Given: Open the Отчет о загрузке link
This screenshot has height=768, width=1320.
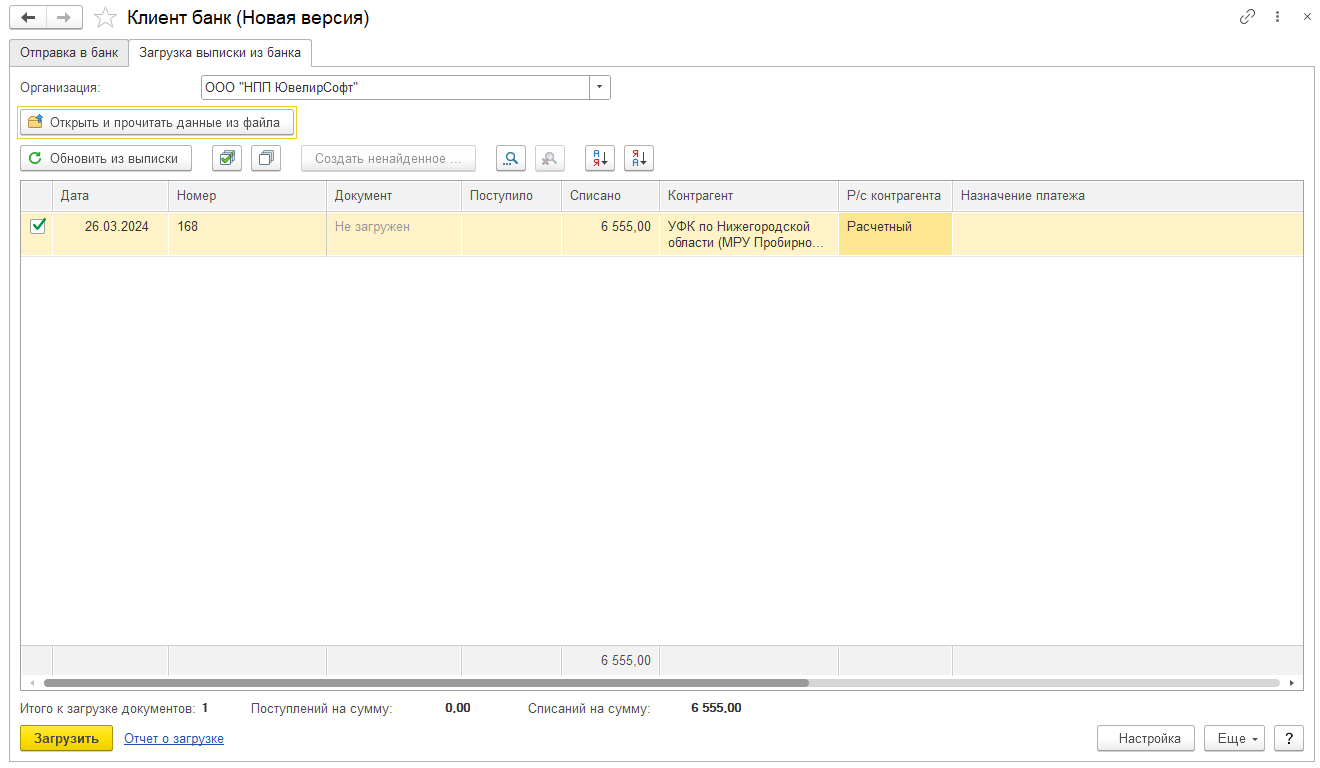Looking at the screenshot, I should 174,738.
